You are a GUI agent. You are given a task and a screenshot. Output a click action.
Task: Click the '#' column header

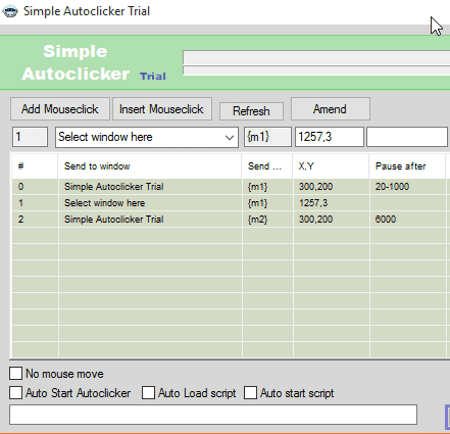point(35,166)
